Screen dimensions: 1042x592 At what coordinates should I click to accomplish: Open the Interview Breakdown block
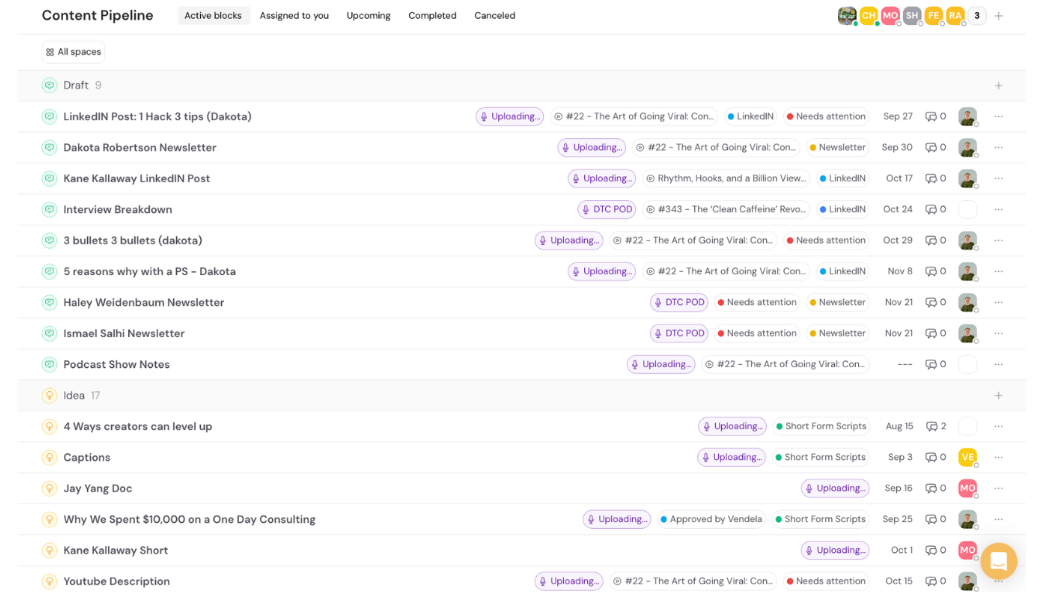(x=118, y=209)
